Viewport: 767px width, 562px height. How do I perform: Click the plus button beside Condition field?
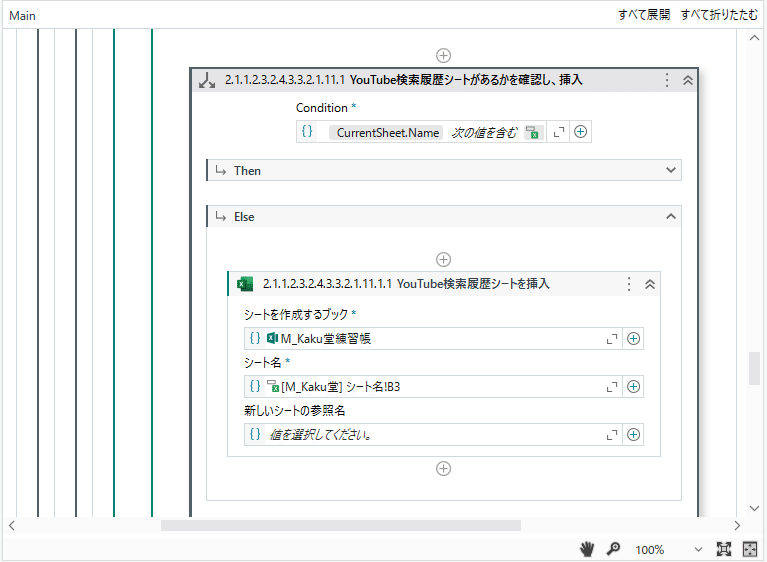581,132
